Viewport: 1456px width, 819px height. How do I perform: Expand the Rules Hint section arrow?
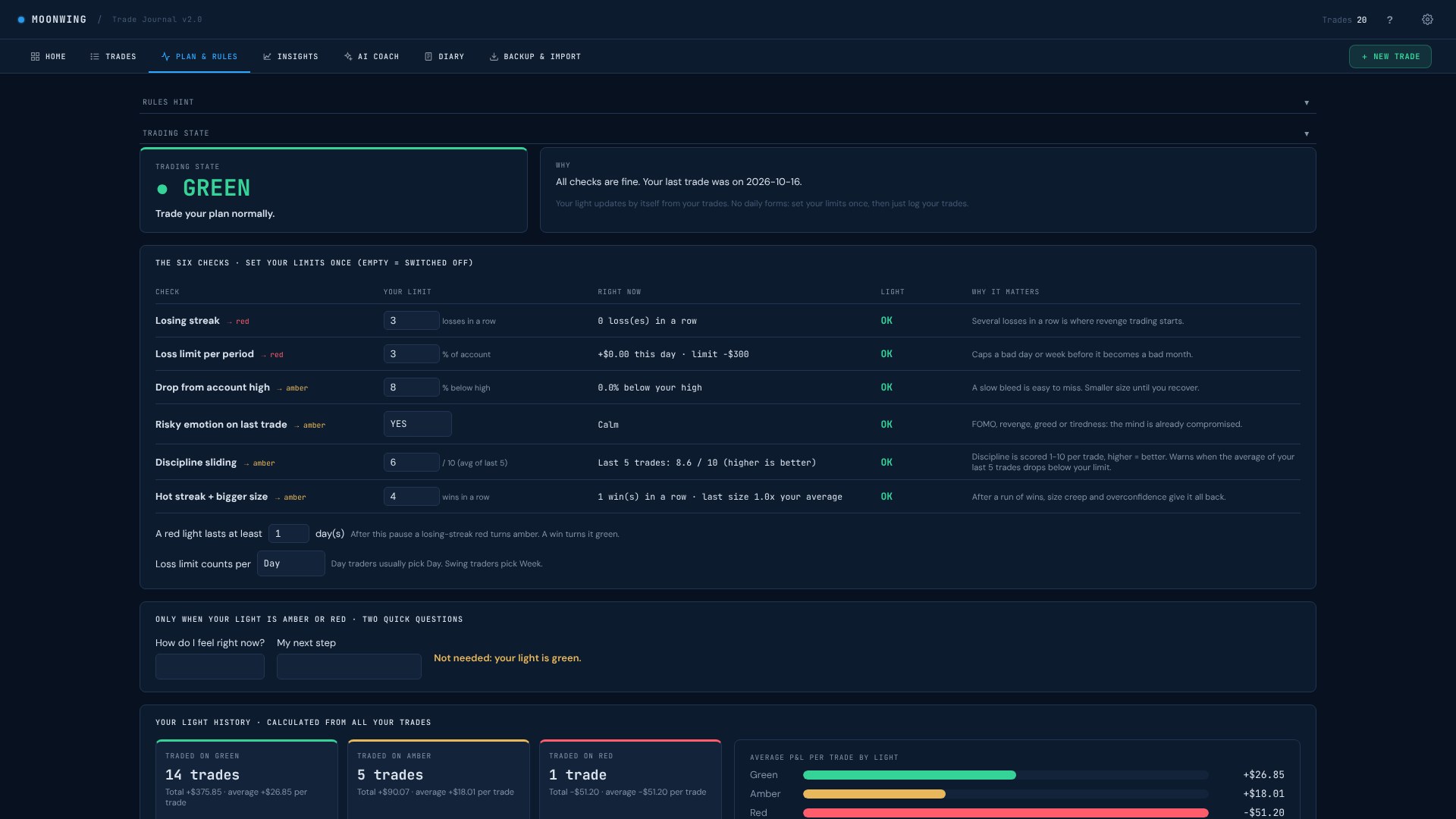click(1306, 102)
